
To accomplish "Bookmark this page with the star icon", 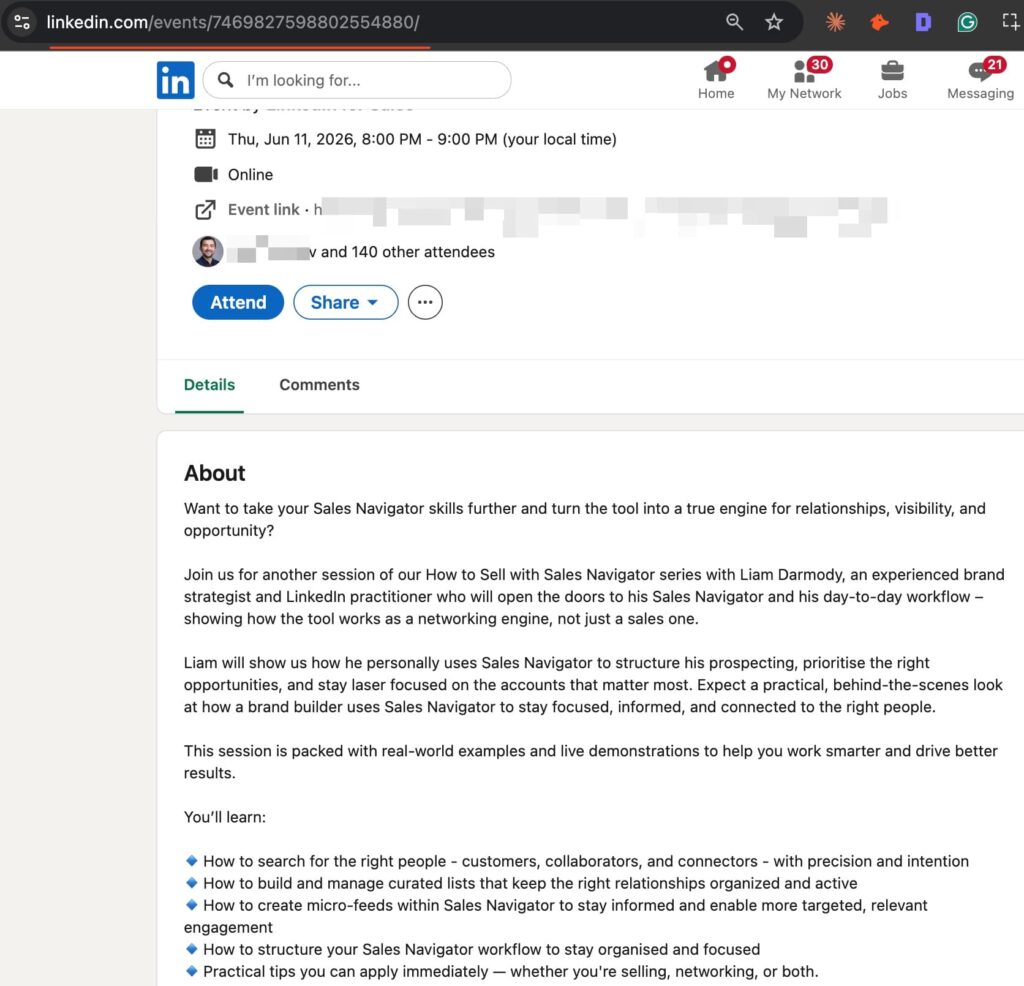I will pos(774,22).
